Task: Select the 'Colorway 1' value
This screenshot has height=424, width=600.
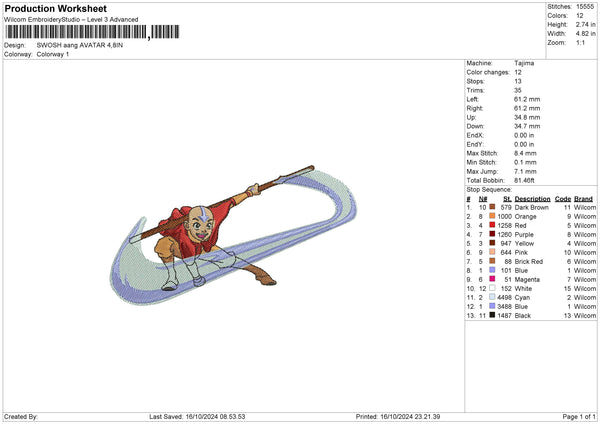Action: click(x=53, y=54)
